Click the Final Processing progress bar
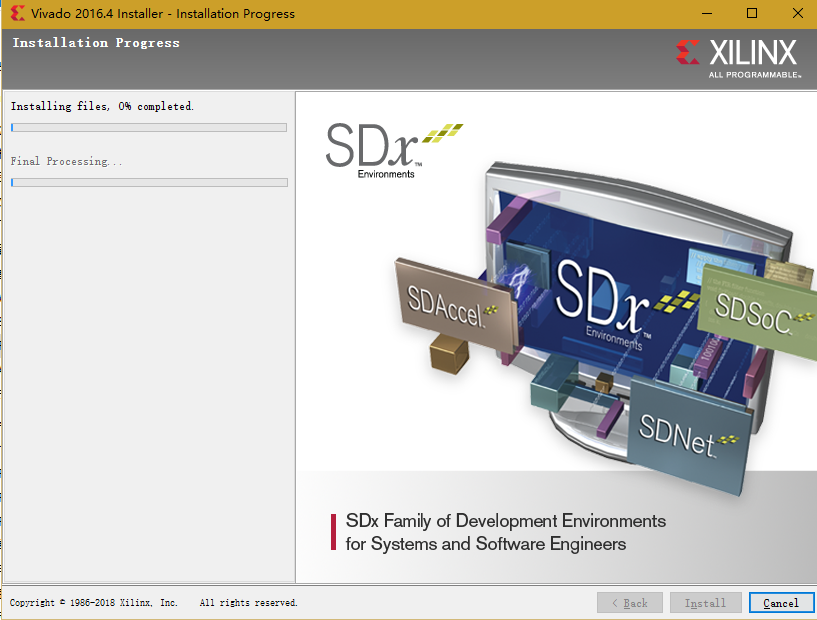The height and width of the screenshot is (620, 817). pyautogui.click(x=149, y=182)
